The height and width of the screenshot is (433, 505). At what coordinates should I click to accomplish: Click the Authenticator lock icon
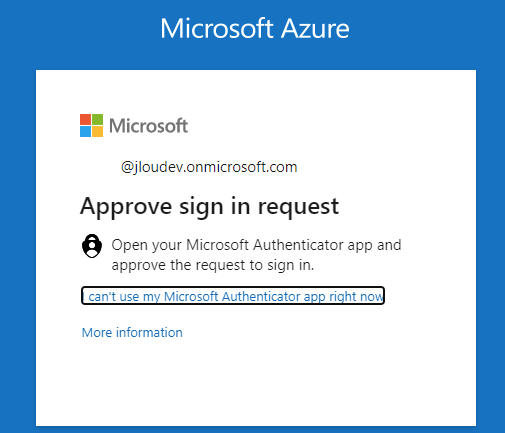click(92, 246)
